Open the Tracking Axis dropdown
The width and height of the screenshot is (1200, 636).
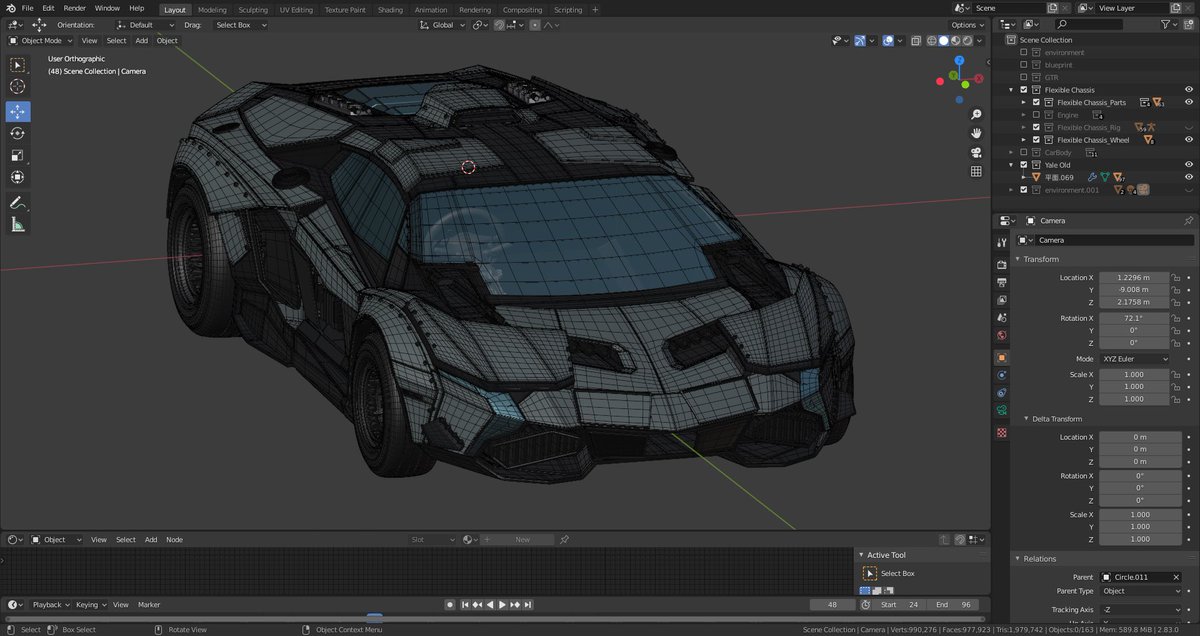coord(1141,609)
